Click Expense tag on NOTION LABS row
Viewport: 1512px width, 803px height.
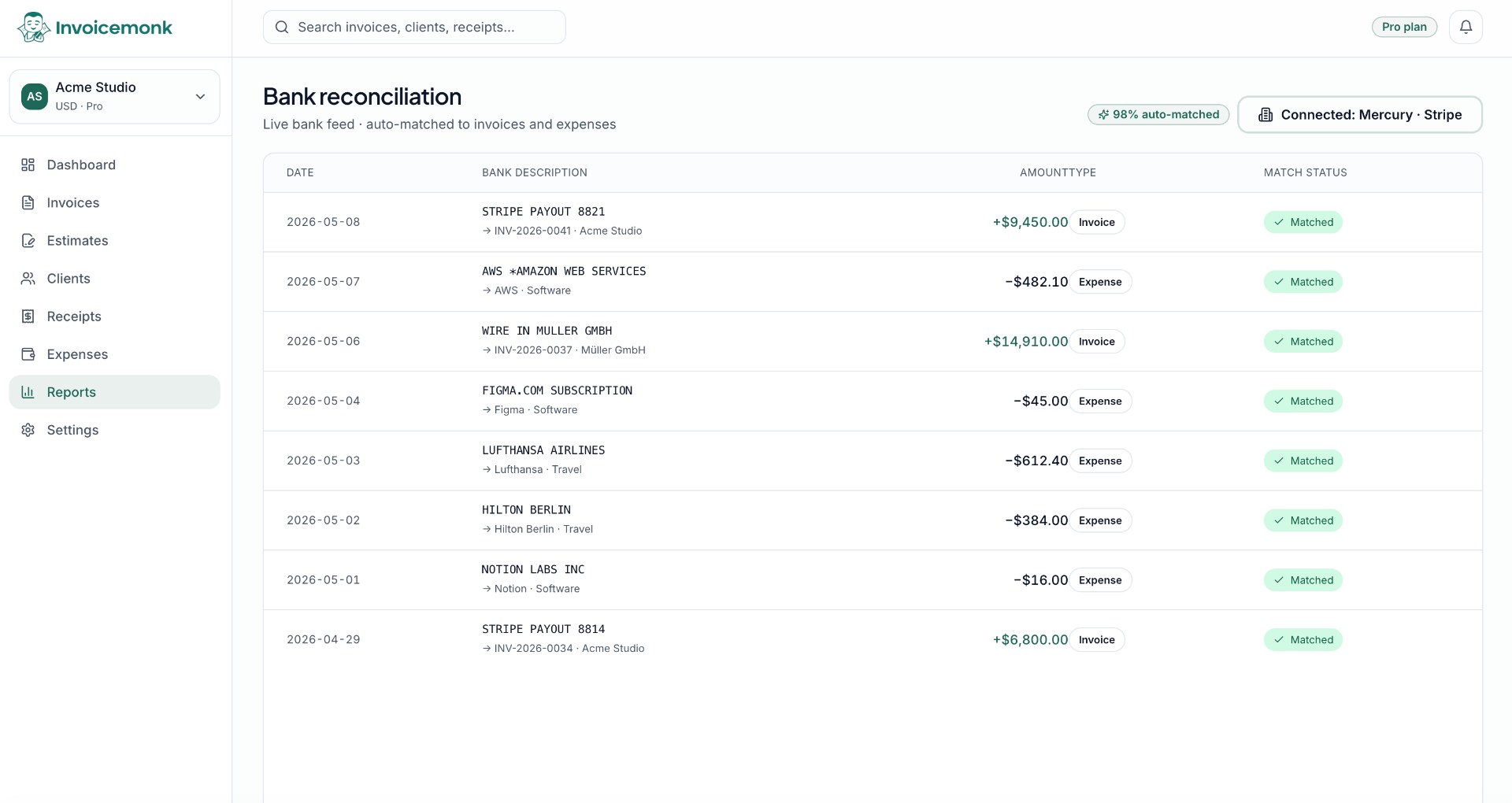point(1100,580)
